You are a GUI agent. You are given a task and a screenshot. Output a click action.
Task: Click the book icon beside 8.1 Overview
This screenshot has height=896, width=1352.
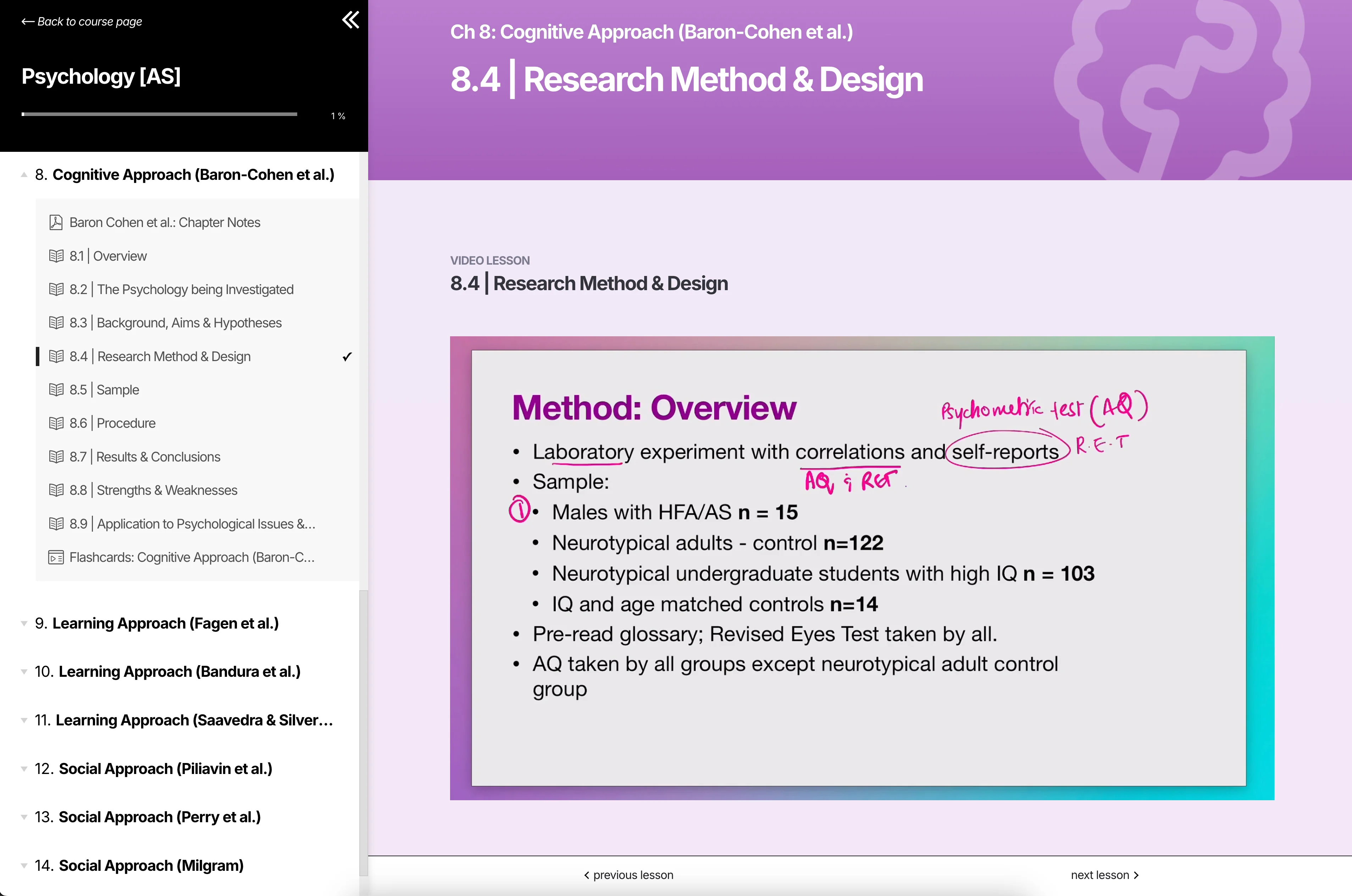pyautogui.click(x=56, y=256)
